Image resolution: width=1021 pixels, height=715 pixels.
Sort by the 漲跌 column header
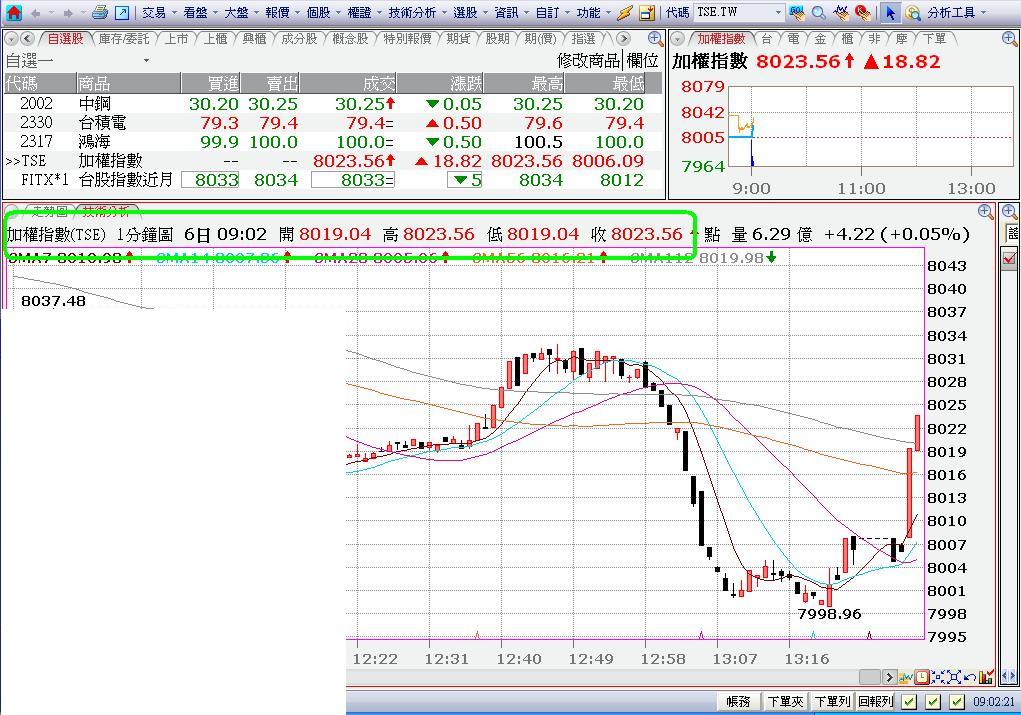440,83
